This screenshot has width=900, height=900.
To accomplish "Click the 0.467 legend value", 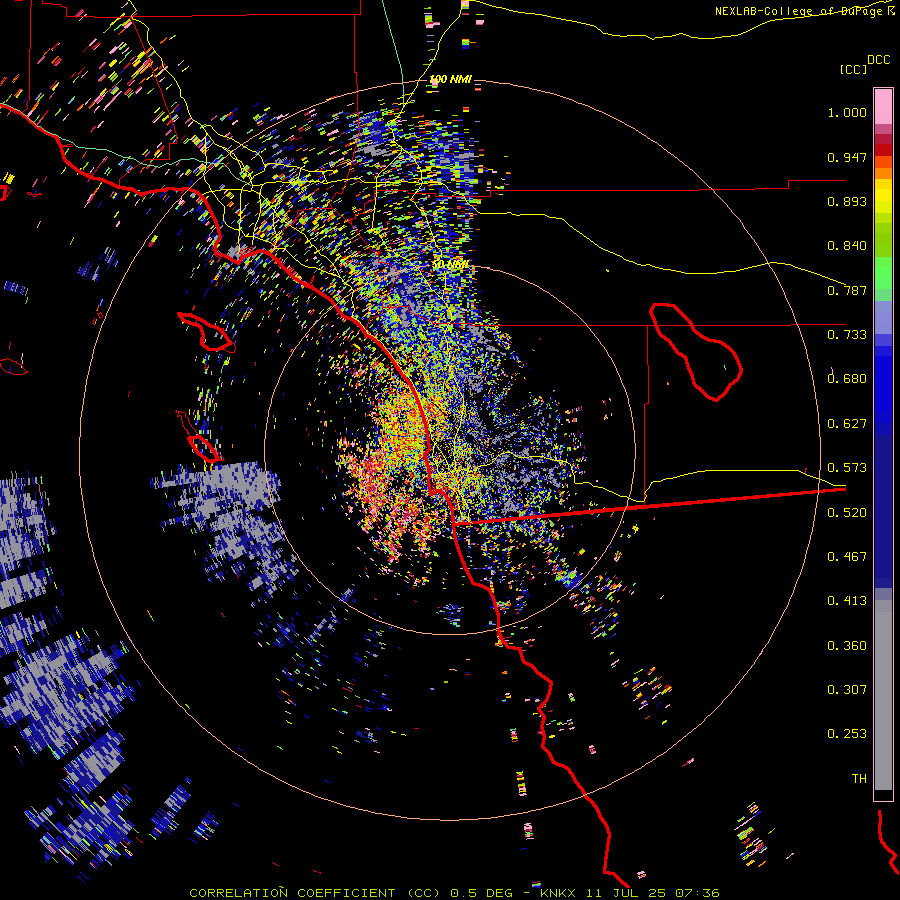I will (847, 557).
